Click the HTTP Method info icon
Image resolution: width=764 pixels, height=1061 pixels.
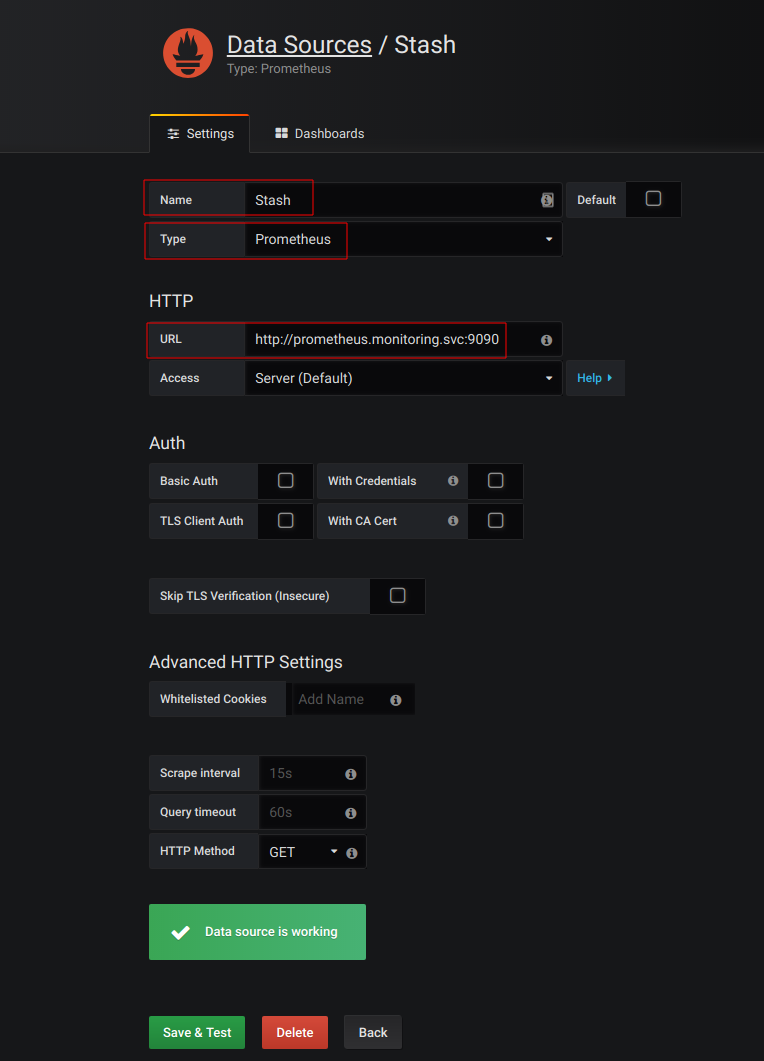352,853
